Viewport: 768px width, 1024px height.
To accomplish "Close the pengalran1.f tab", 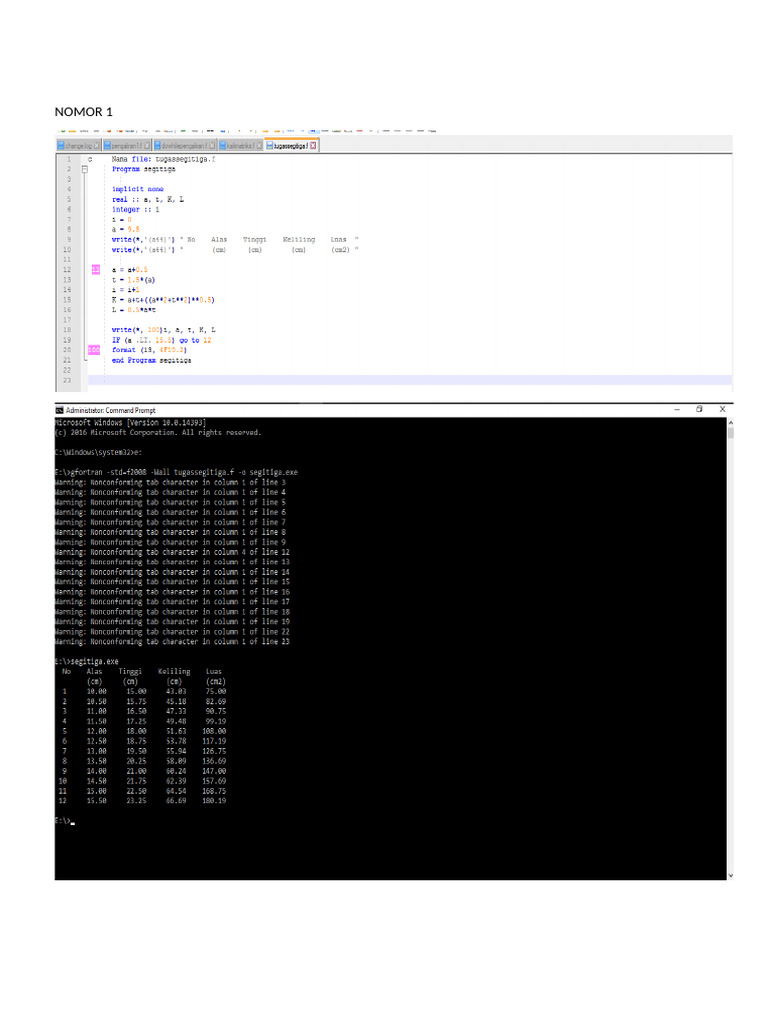I will point(147,146).
